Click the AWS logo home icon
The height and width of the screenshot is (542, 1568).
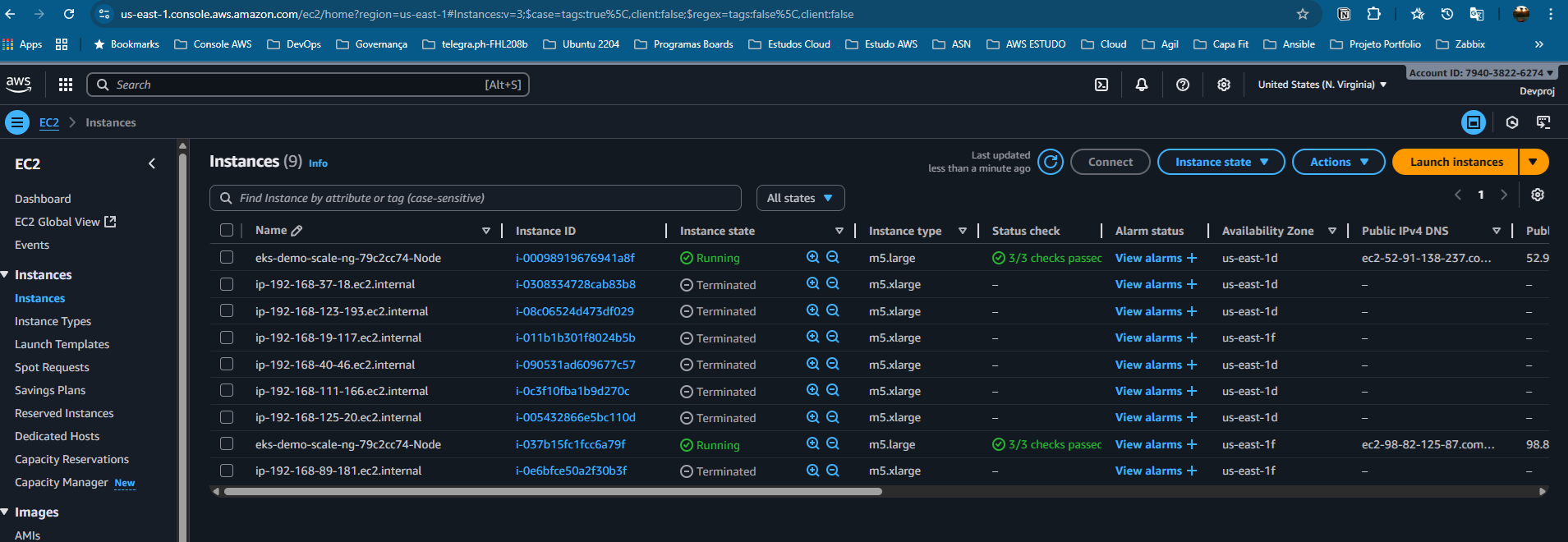[19, 84]
